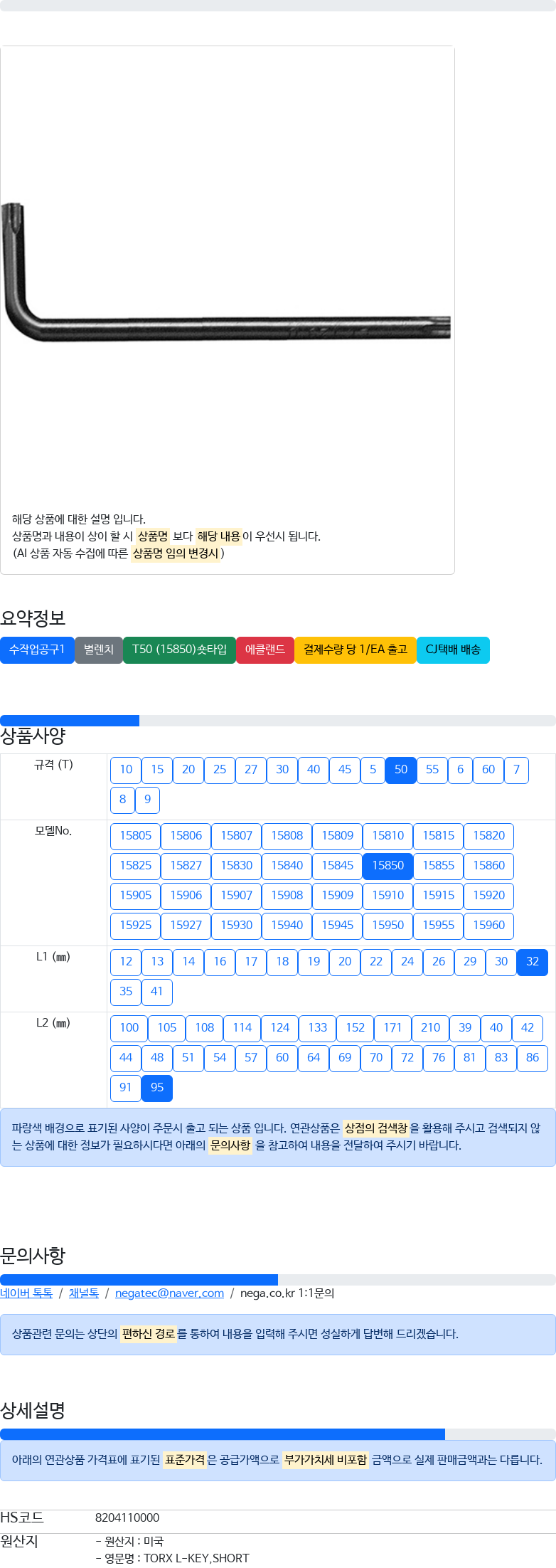Select L2 length 100 mm option
The height and width of the screenshot is (1568, 556).
(x=129, y=1028)
